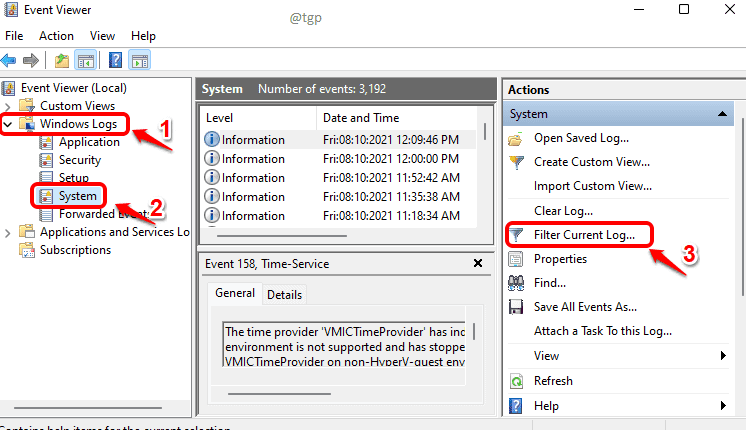Open the View submenu arrow
Viewport: 746px width, 430px height.
(x=723, y=355)
